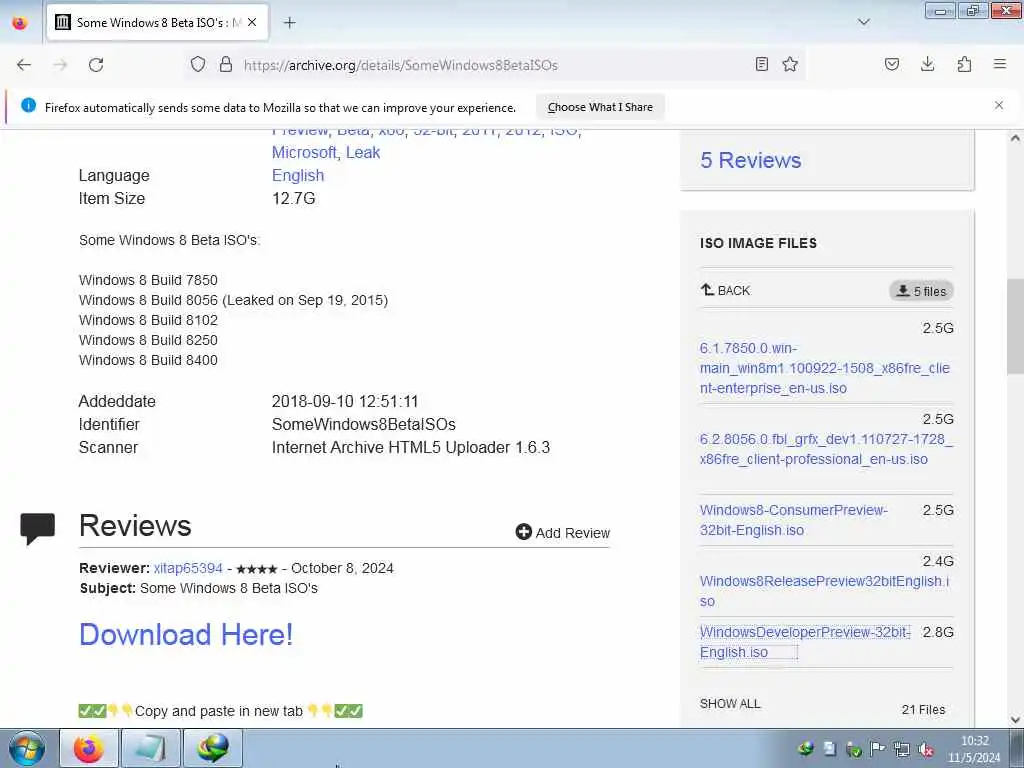Download all via the 5 files button
Image resolution: width=1024 pixels, height=768 pixels.
(x=921, y=291)
